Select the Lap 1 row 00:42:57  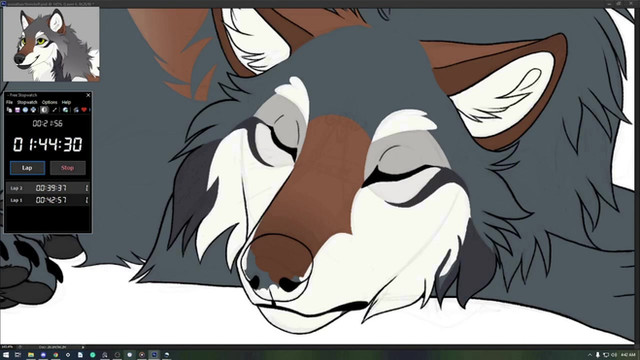coord(48,200)
